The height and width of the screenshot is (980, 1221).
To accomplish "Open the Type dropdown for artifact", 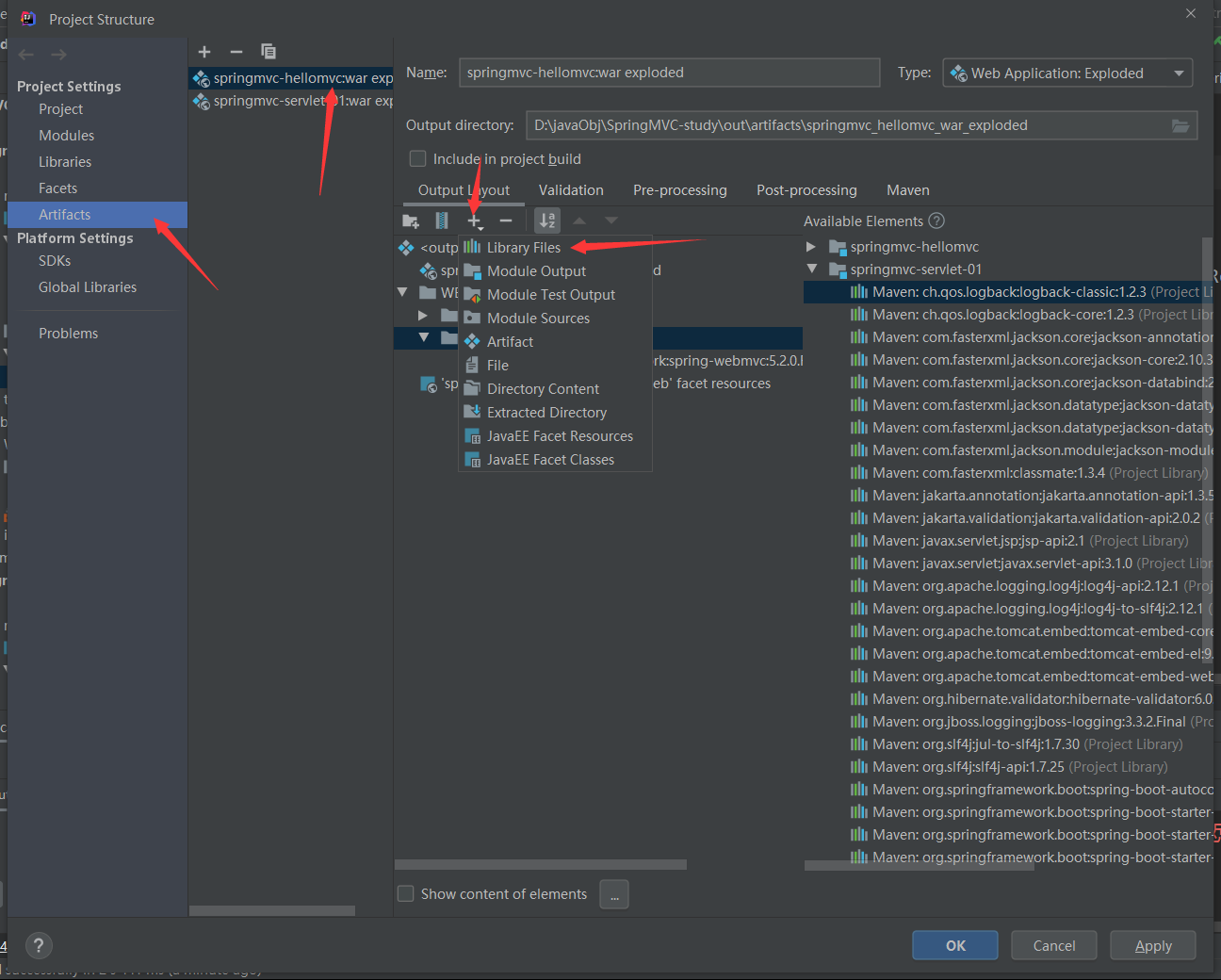I will click(x=1067, y=73).
